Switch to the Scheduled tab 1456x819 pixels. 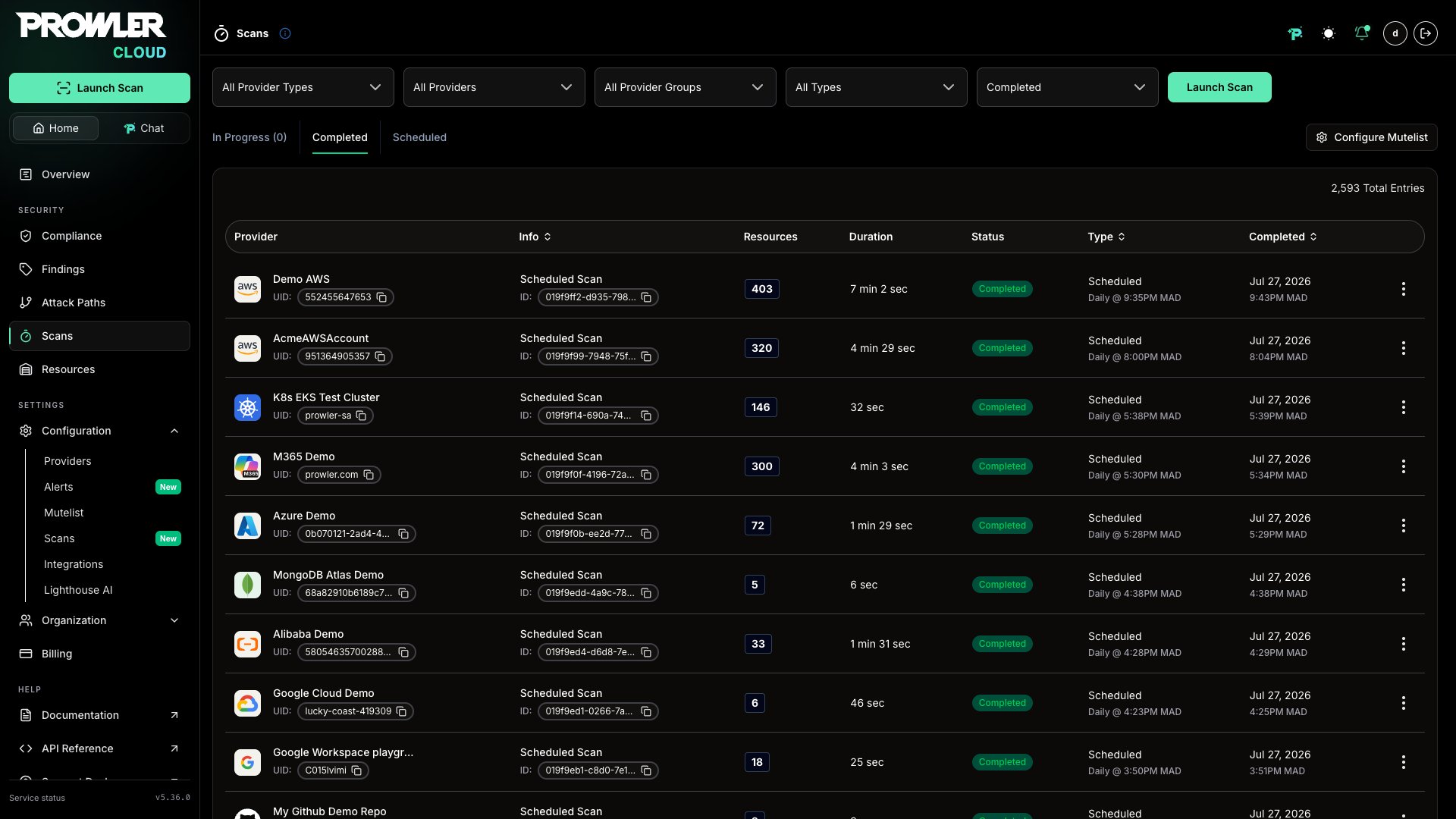419,137
